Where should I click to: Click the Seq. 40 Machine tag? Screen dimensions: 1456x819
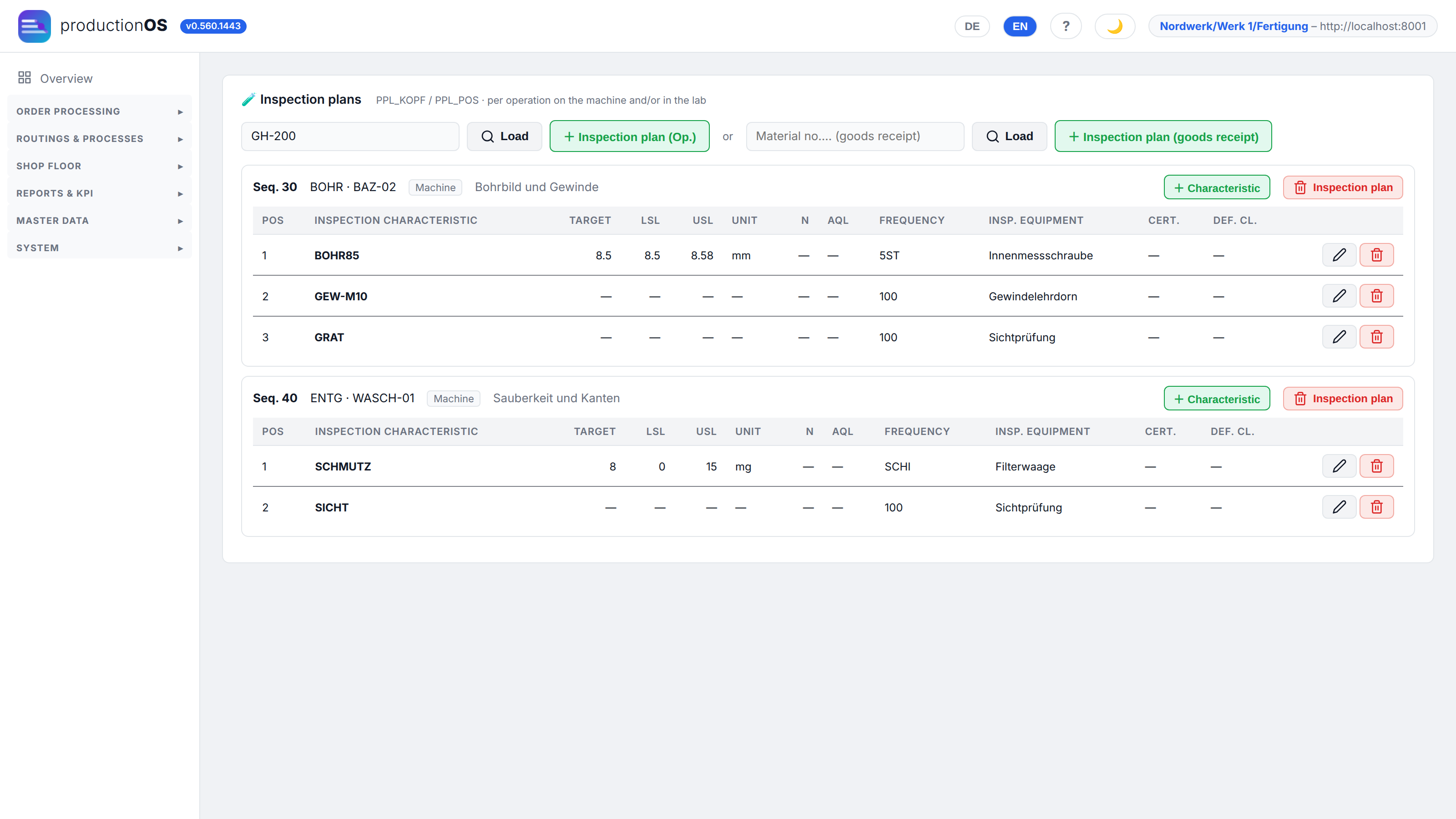(x=453, y=399)
